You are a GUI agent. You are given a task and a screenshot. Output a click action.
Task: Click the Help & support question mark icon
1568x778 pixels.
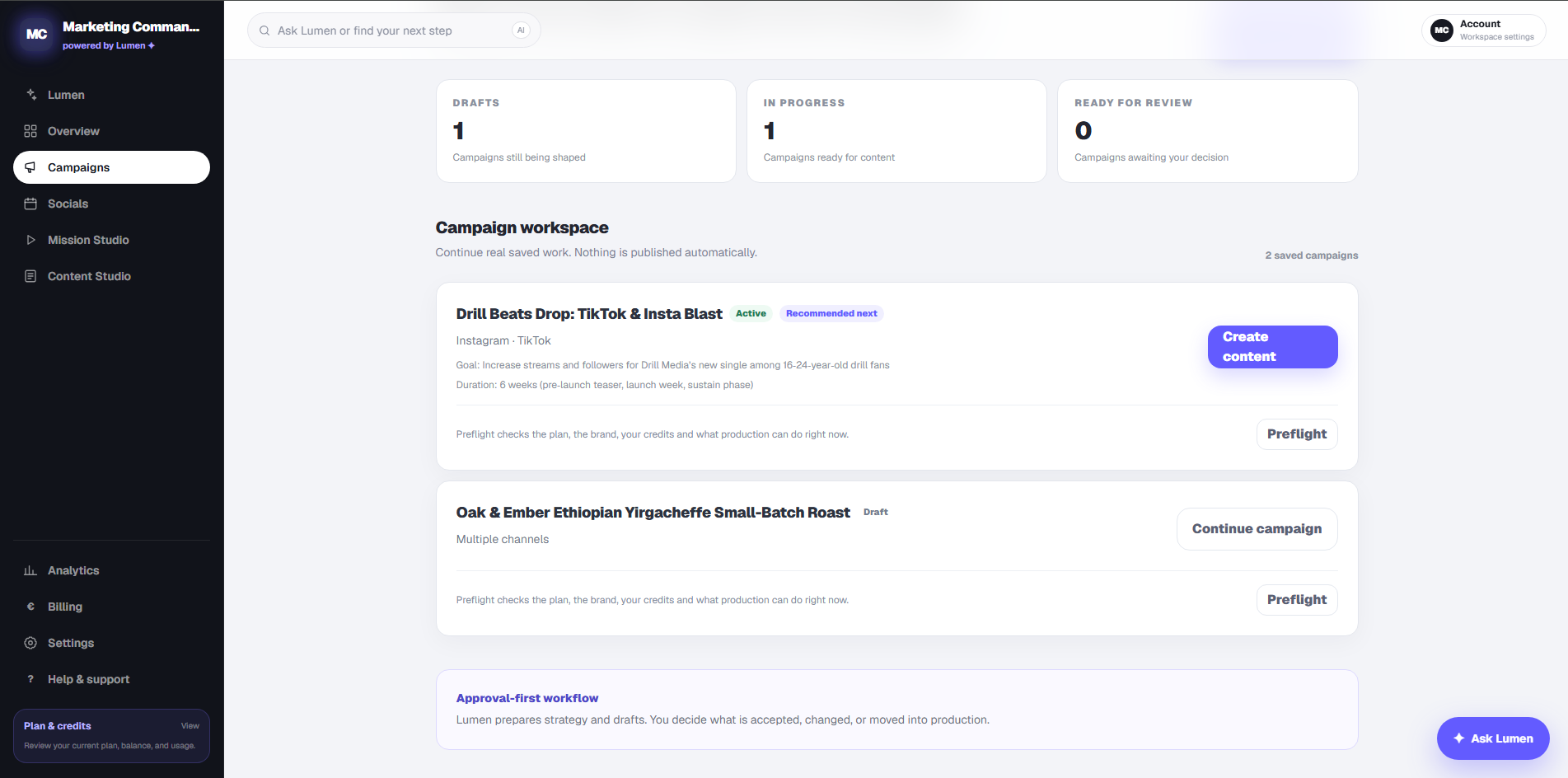click(x=30, y=679)
